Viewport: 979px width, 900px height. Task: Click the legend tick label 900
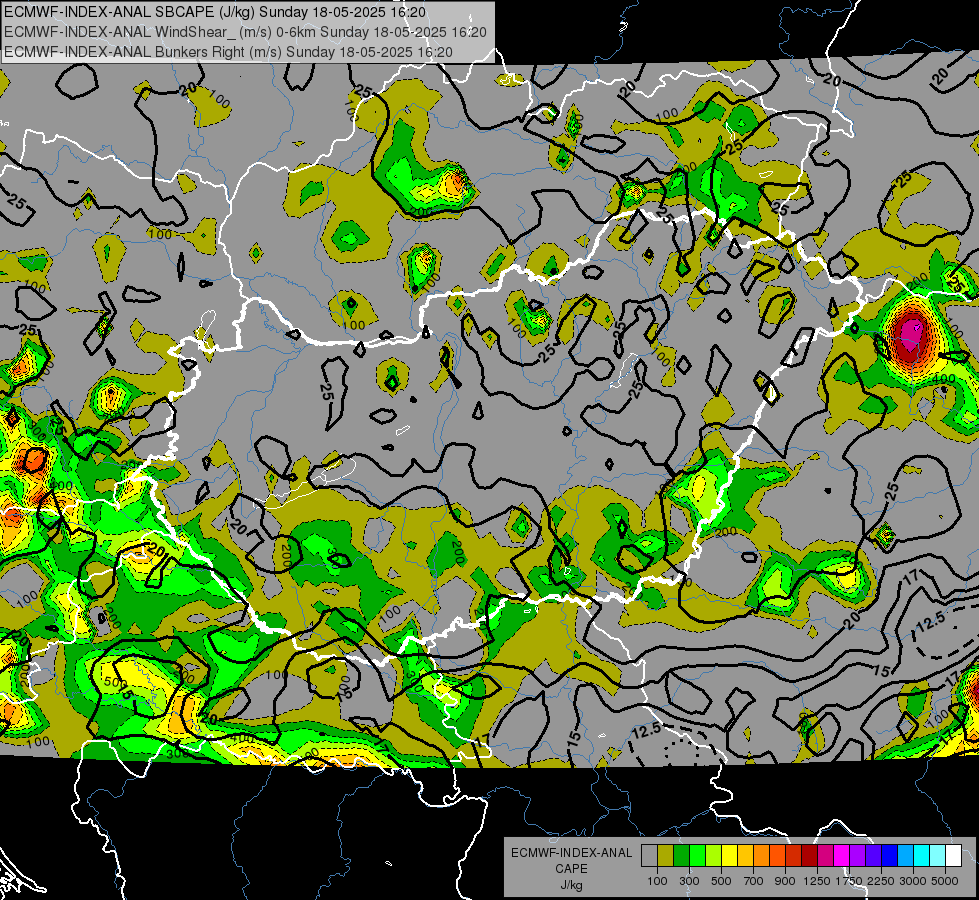tap(785, 881)
